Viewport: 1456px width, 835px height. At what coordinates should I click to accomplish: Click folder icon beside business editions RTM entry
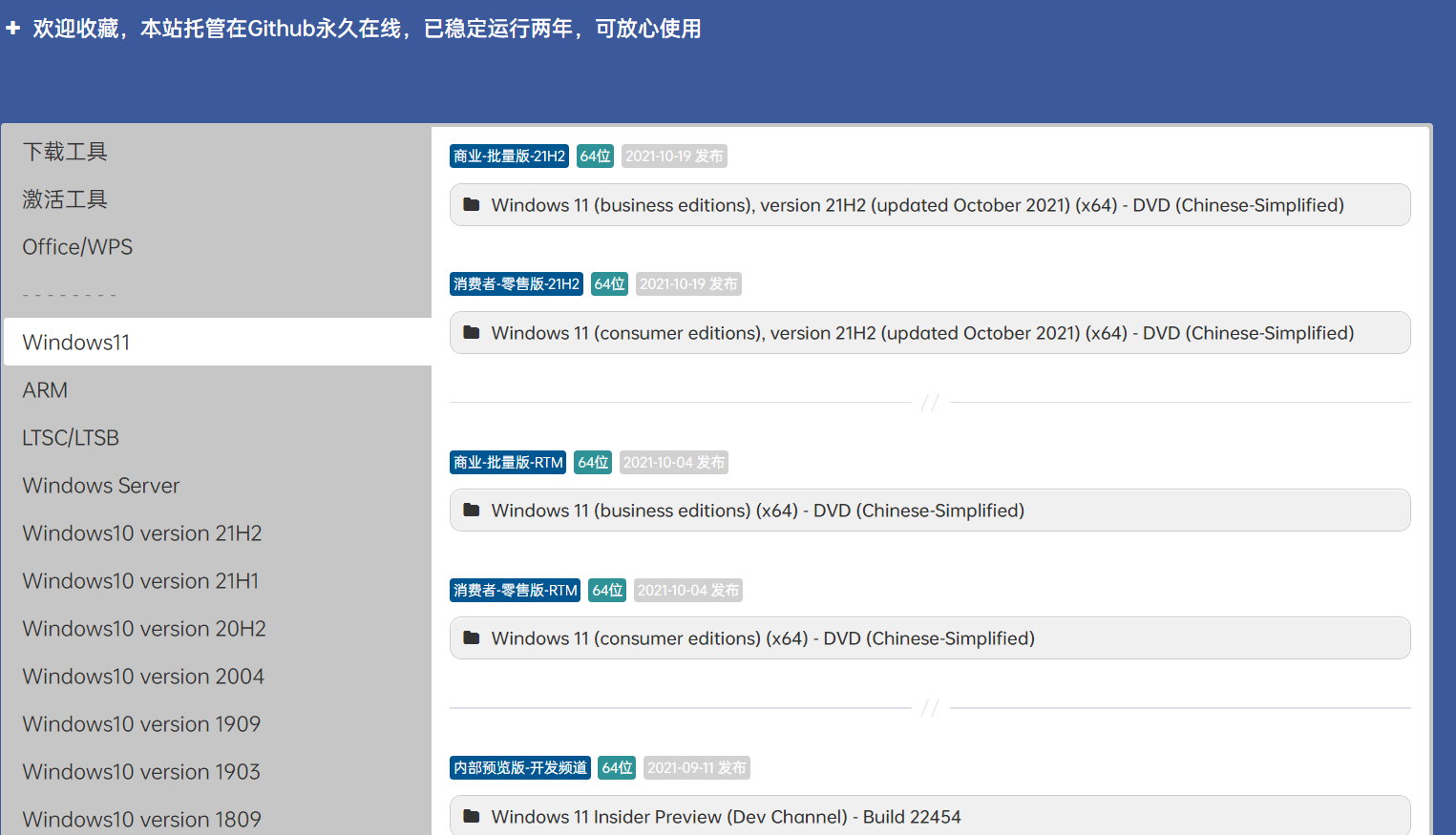pyautogui.click(x=472, y=510)
